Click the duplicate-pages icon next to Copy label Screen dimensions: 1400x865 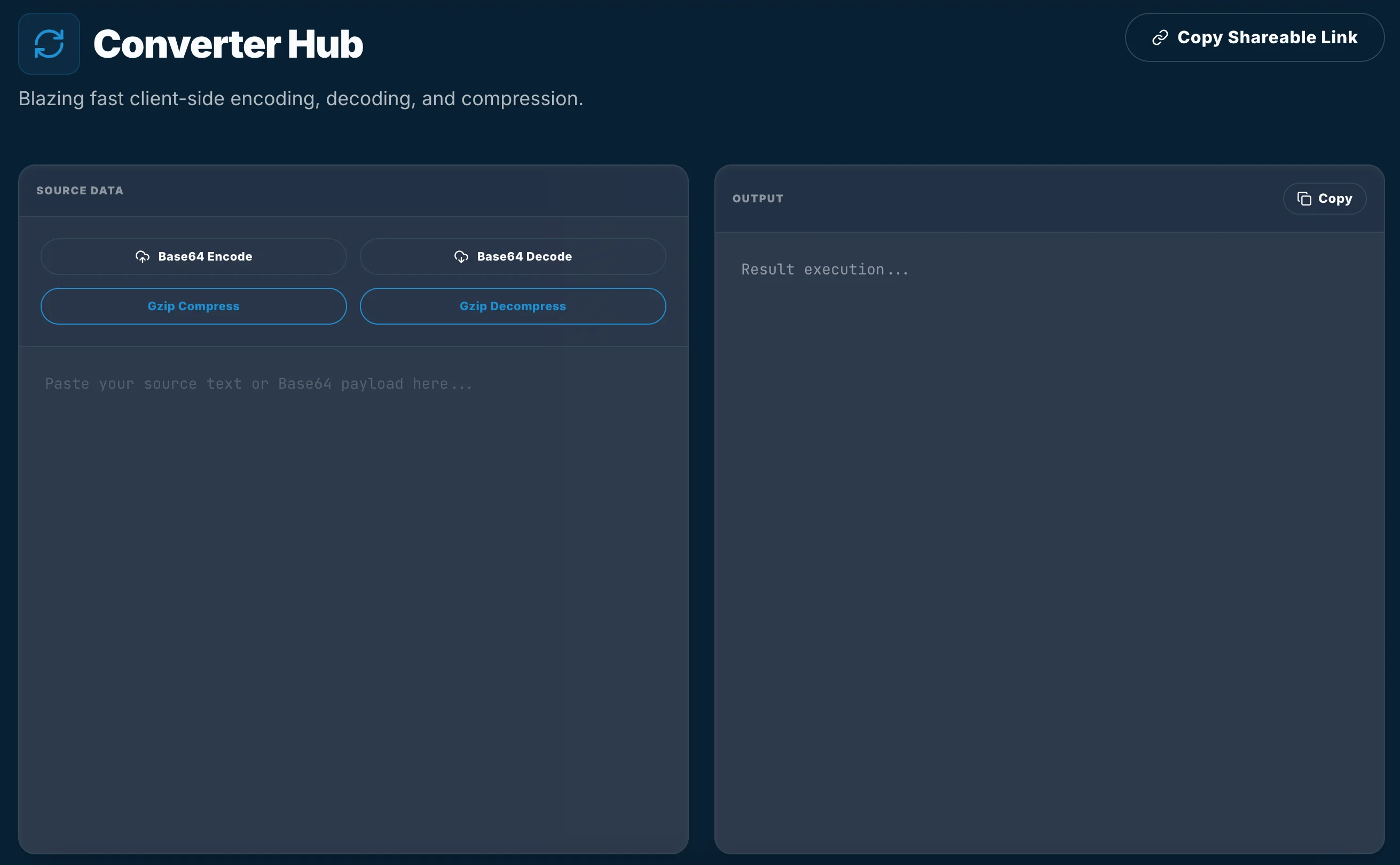[1304, 198]
